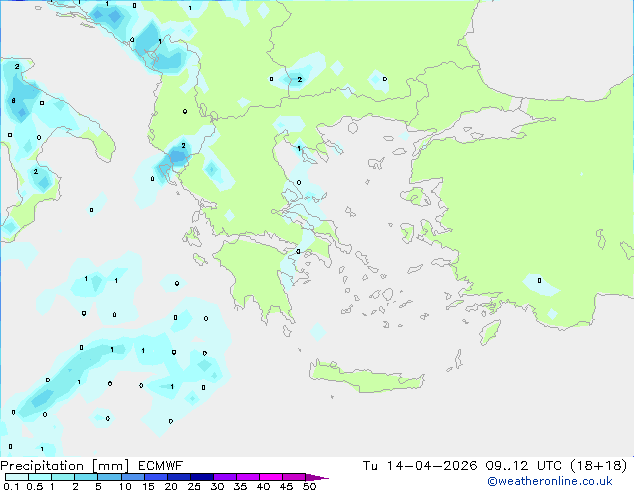Pick the 45–50 mm legend color swatch
This screenshot has height=490, width=634.
click(294, 477)
